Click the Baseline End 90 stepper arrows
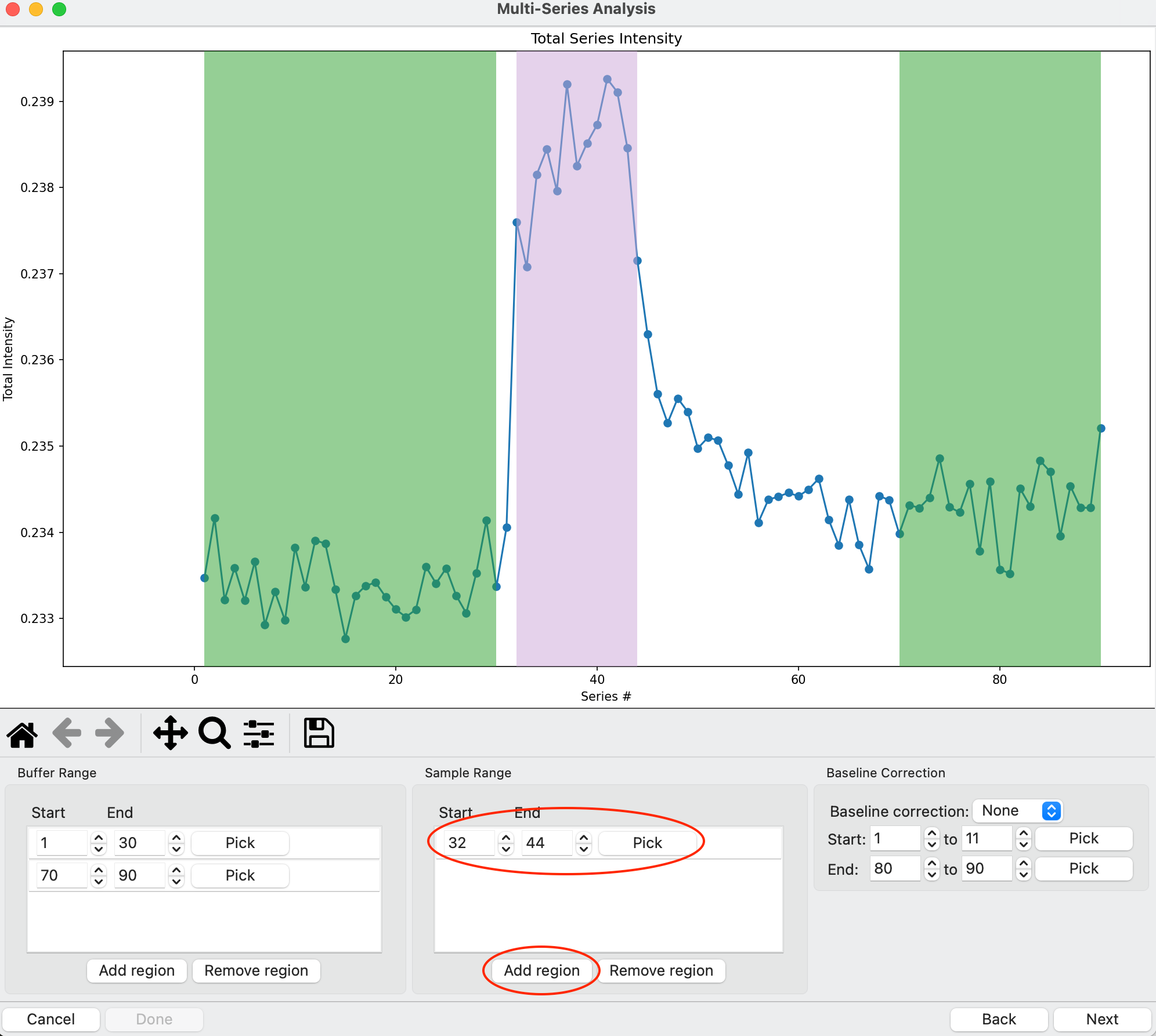 (x=1024, y=869)
